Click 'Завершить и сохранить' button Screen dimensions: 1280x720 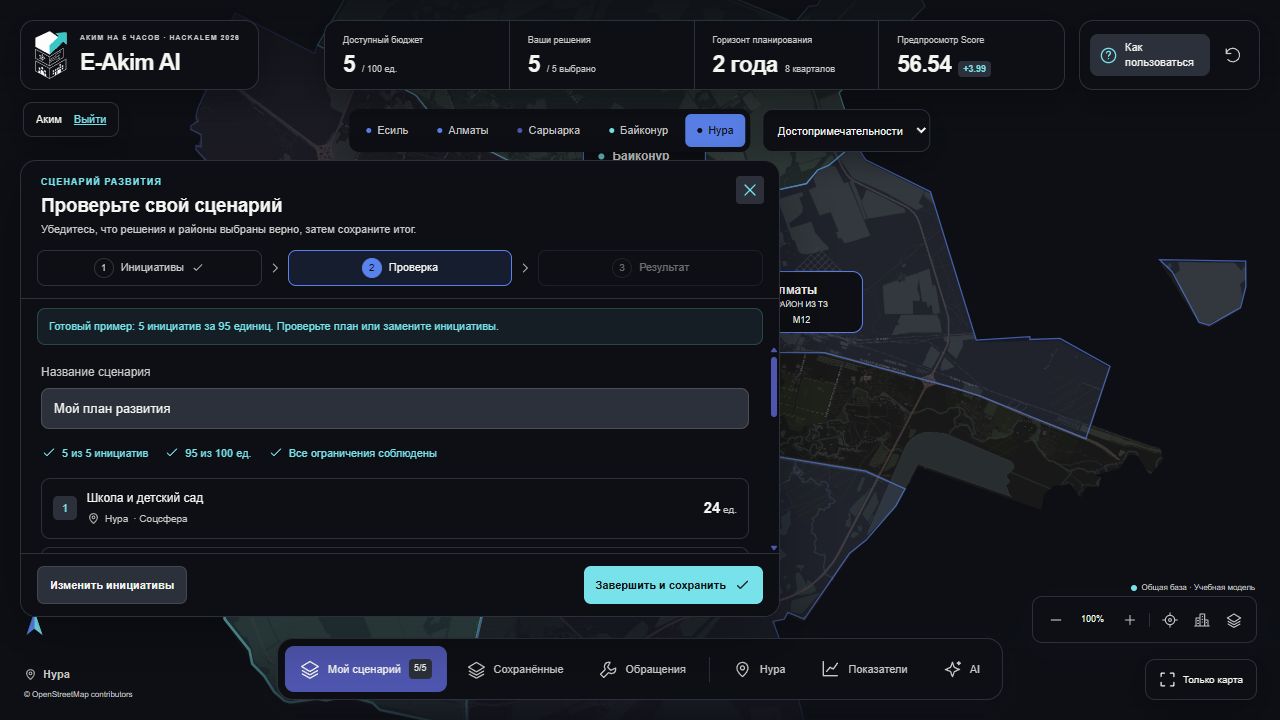[x=673, y=585]
